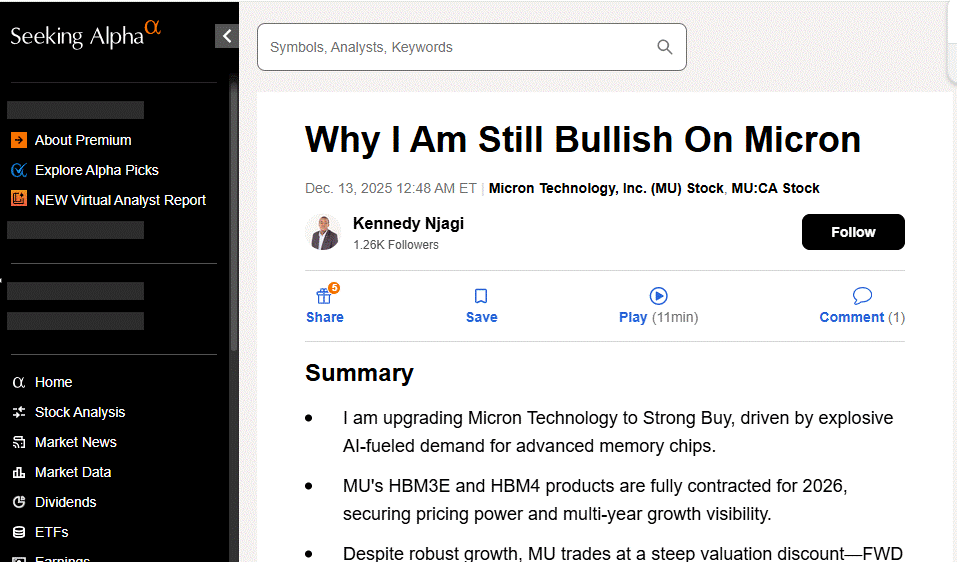Open Micron Technology, Inc. (MU) Stock link
Image resolution: width=957 pixels, height=562 pixels.
(605, 188)
